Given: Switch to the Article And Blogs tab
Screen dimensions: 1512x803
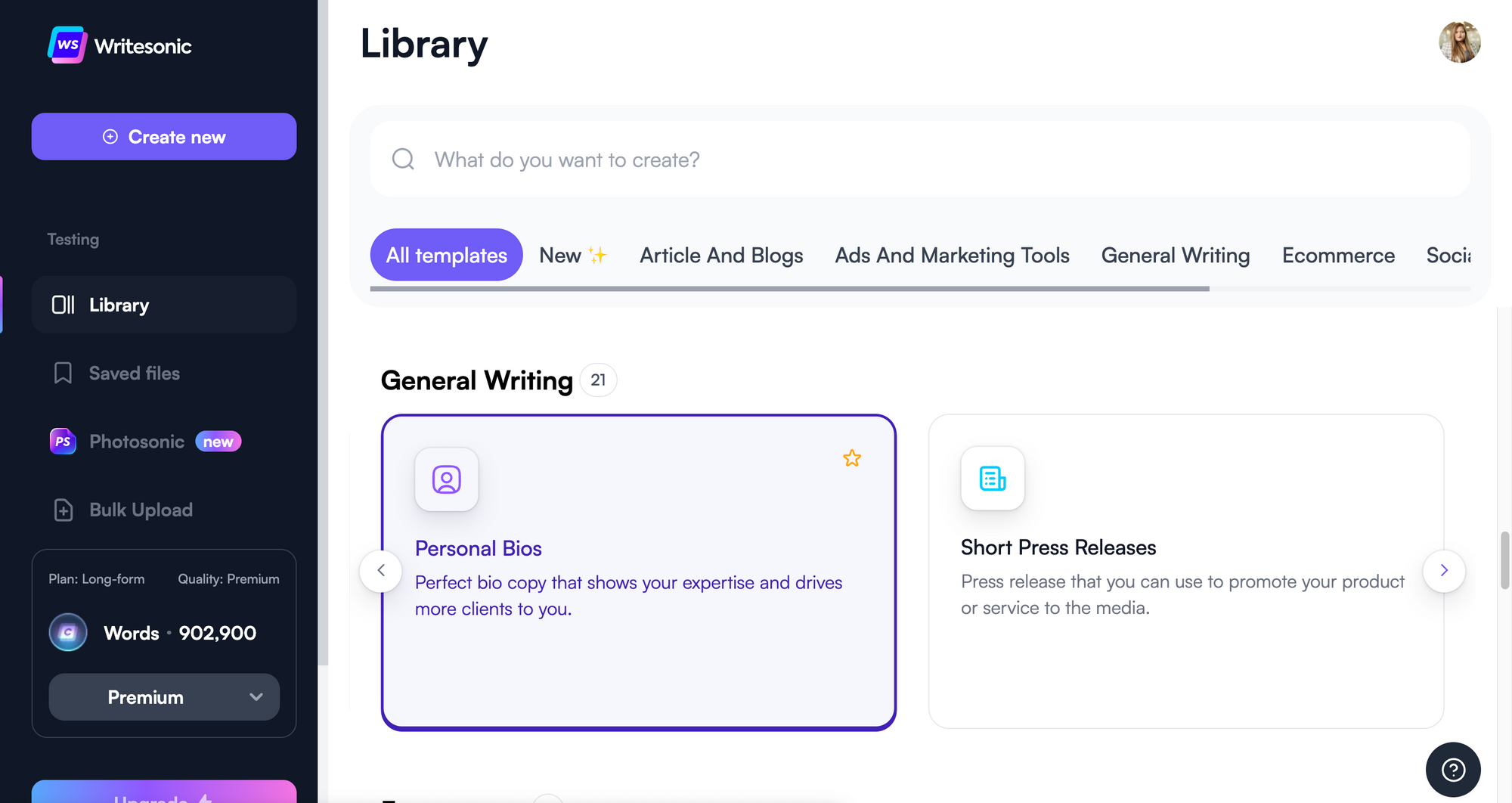Looking at the screenshot, I should tap(721, 256).
